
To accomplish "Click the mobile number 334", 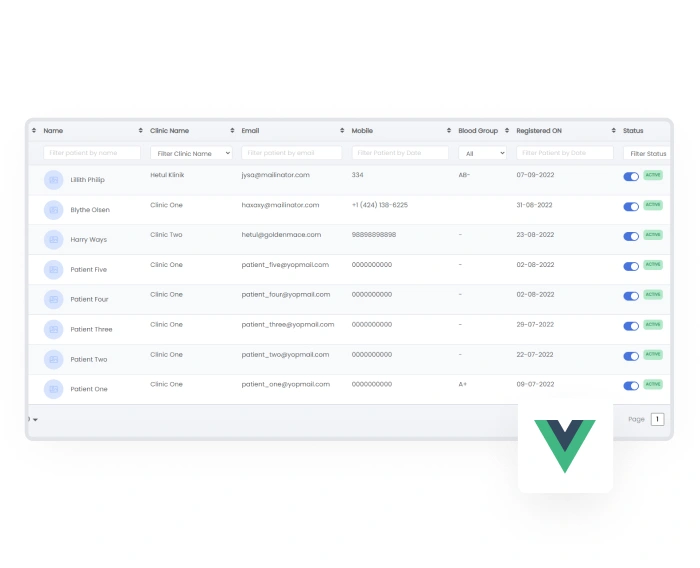I will tap(358, 175).
